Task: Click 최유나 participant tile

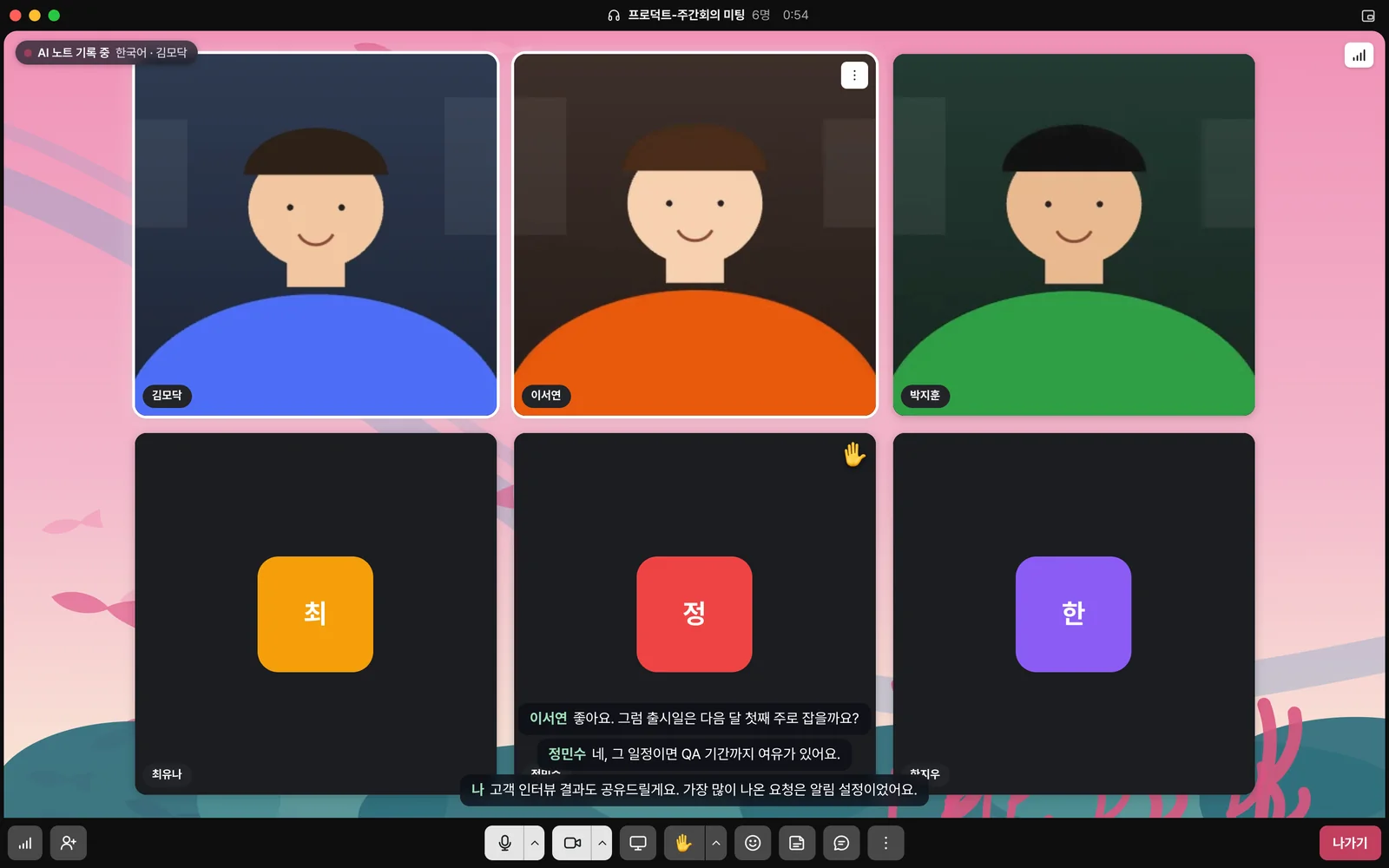Action: point(316,614)
